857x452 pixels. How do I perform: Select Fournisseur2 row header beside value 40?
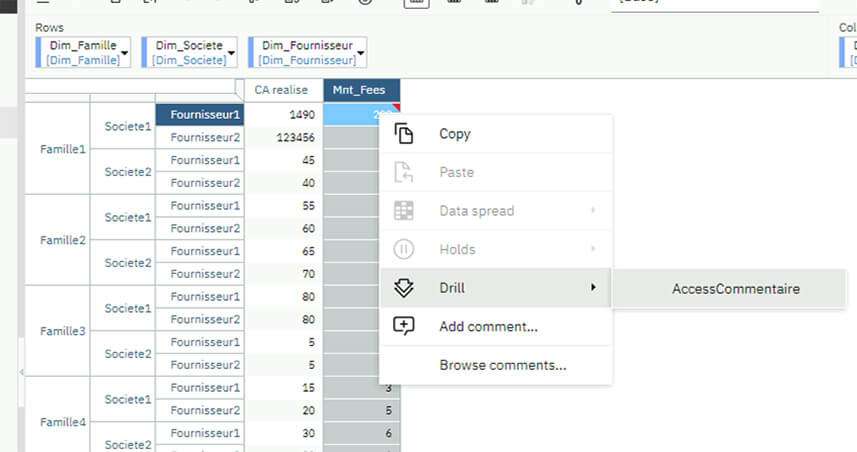point(200,183)
